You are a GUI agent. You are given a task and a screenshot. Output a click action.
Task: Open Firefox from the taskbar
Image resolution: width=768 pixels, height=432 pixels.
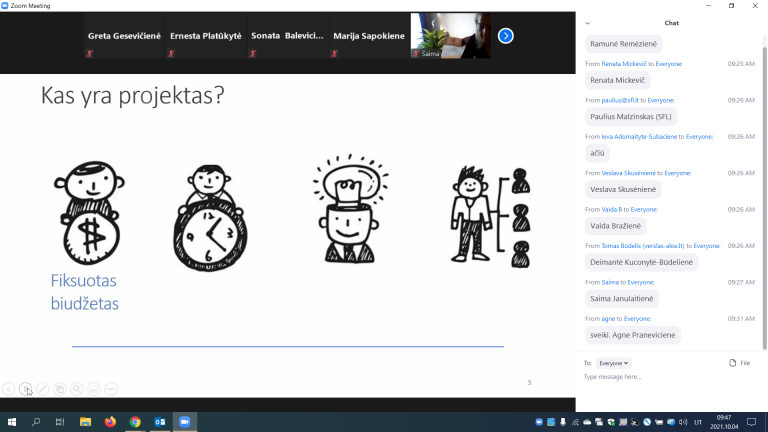click(110, 422)
